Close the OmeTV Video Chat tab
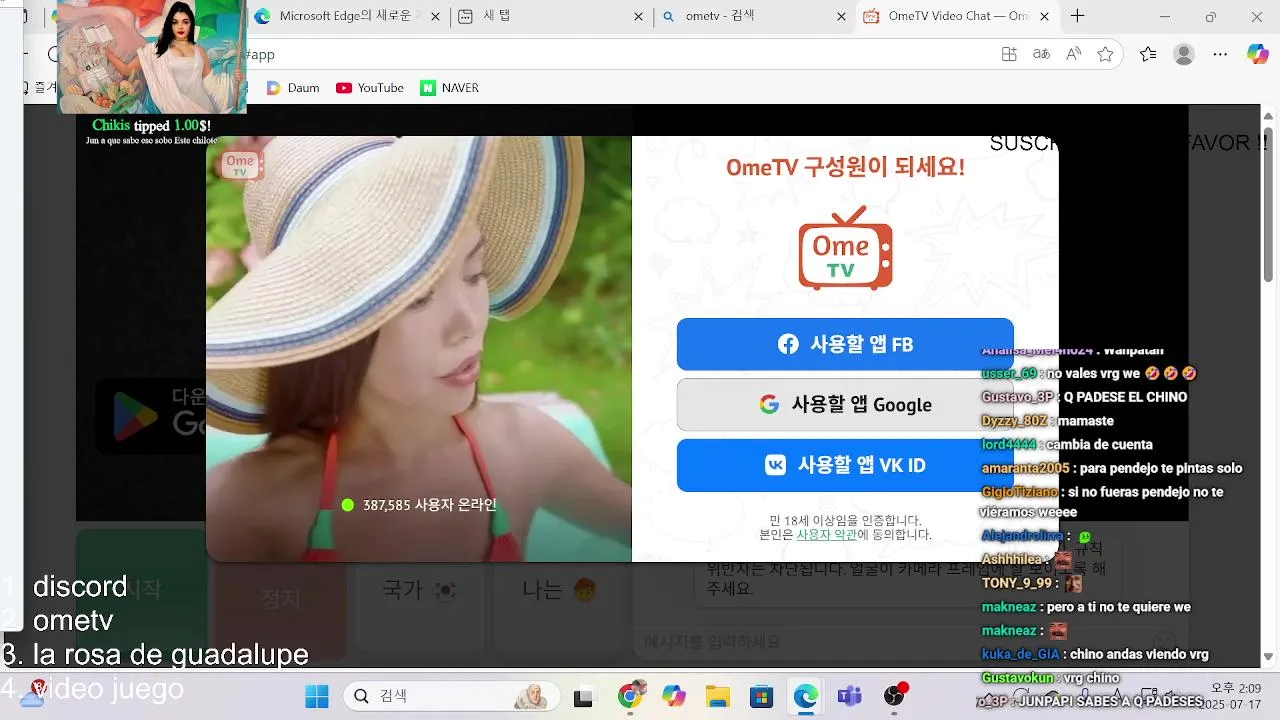This screenshot has width=1280, height=720. [x=1045, y=16]
